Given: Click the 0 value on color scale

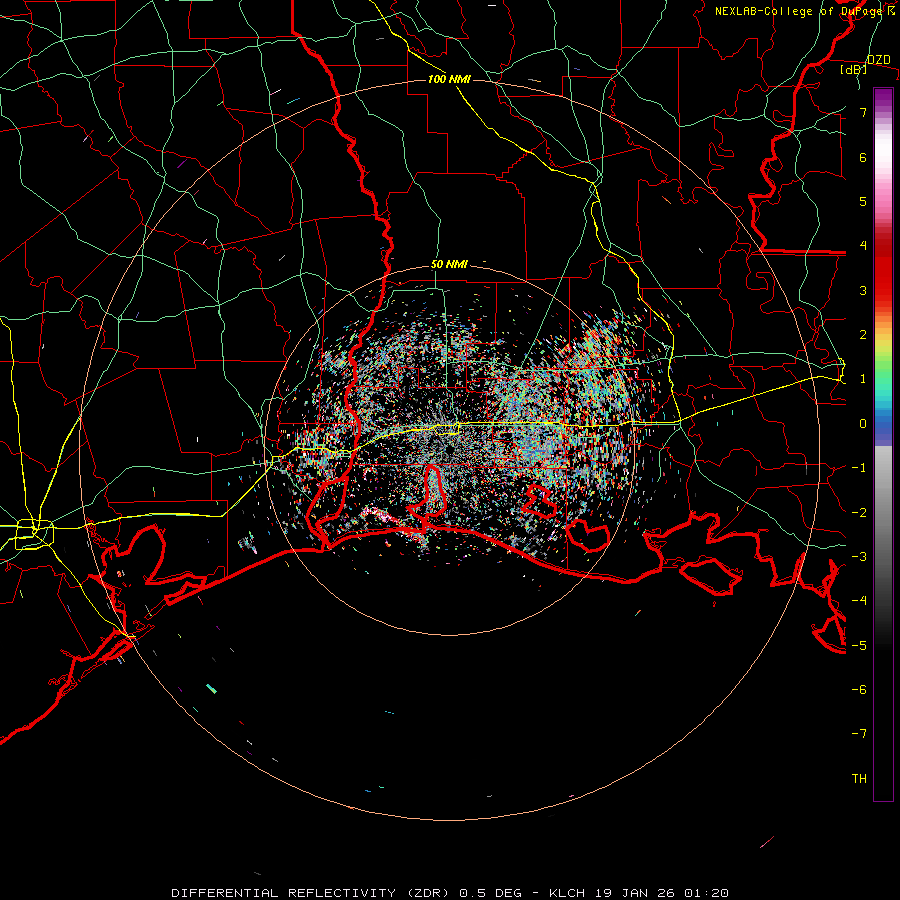Looking at the screenshot, I should (863, 424).
